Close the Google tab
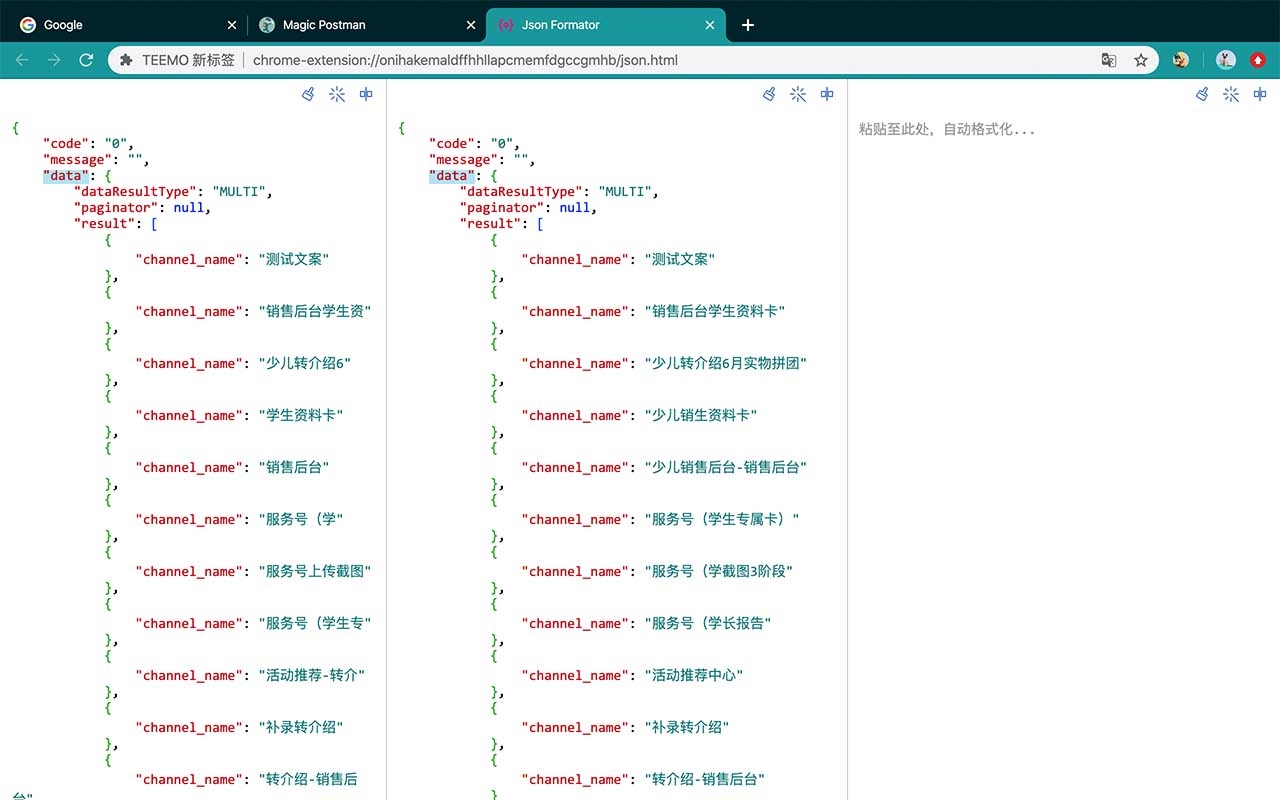Viewport: 1280px width, 800px height. pos(233,25)
